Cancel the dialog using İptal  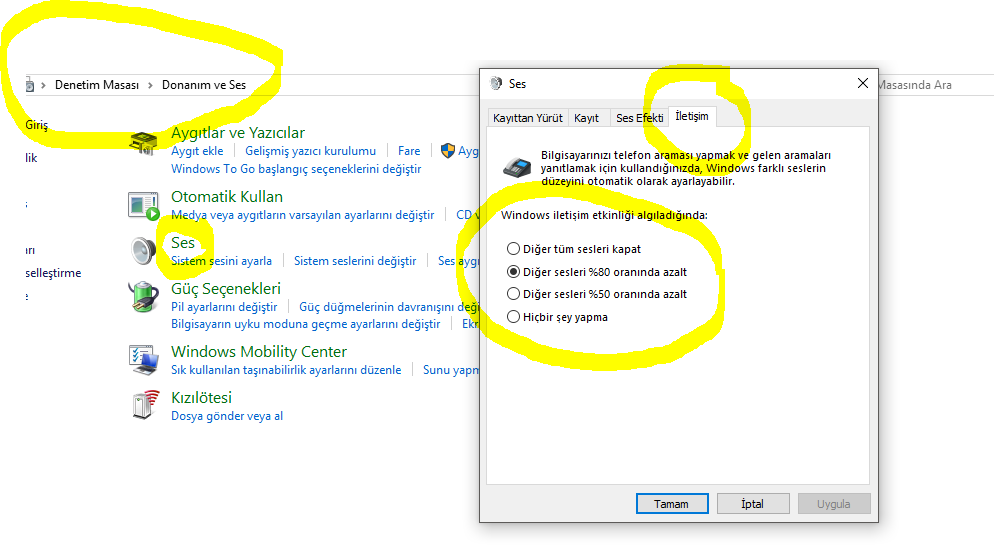point(753,504)
